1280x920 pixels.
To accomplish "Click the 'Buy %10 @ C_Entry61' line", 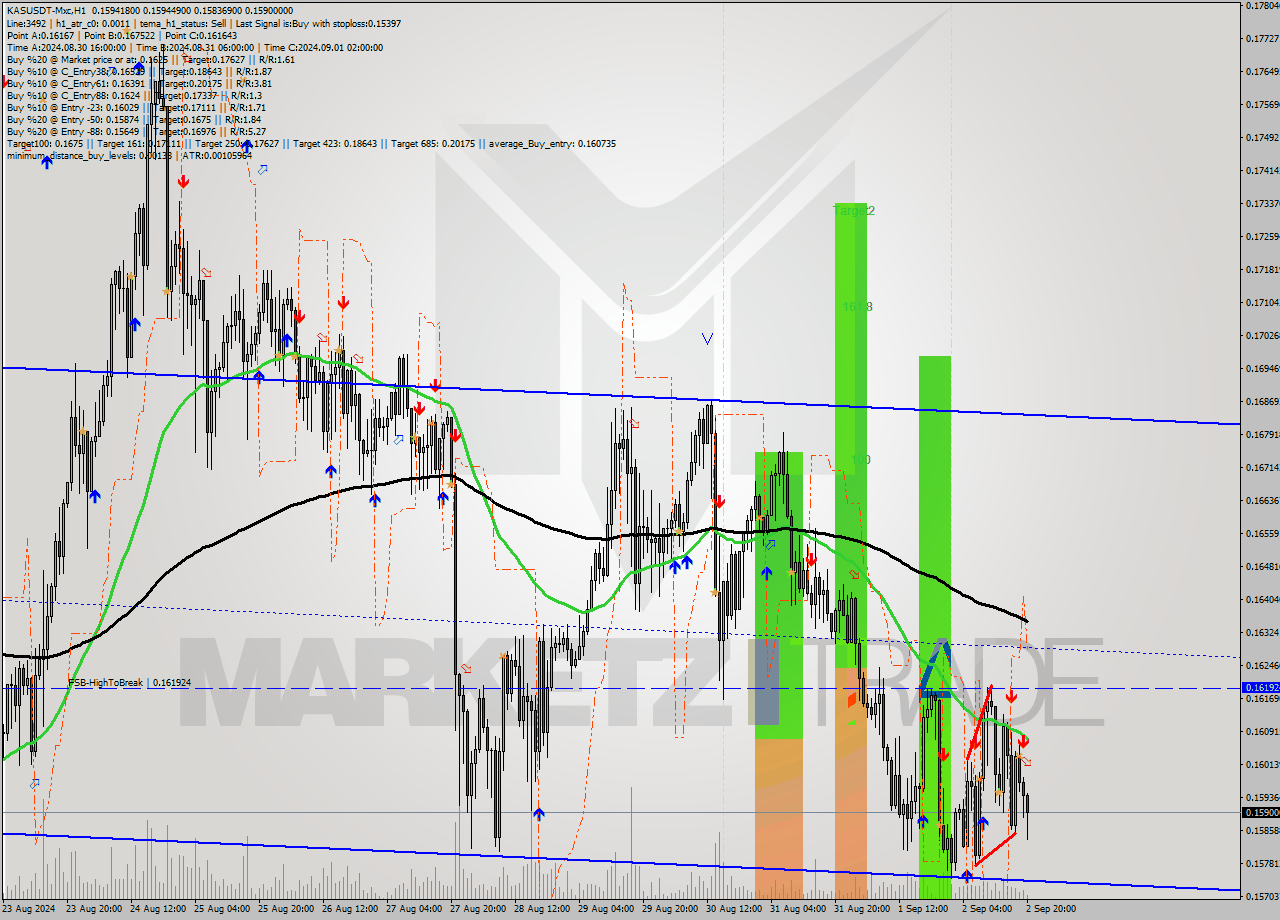I will (x=139, y=84).
